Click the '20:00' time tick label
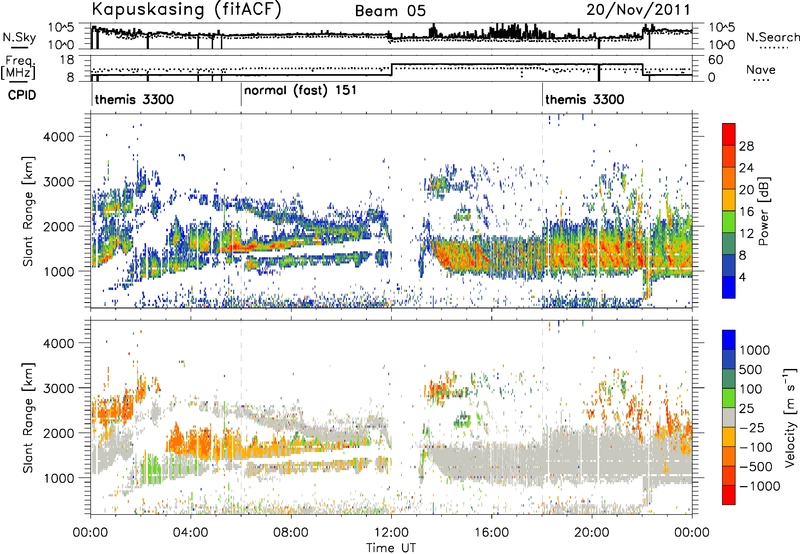 pos(592,533)
